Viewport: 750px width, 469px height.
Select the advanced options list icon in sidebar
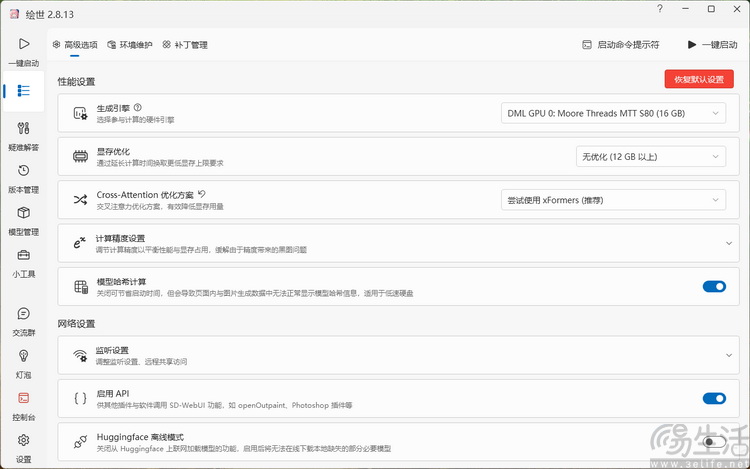23,91
